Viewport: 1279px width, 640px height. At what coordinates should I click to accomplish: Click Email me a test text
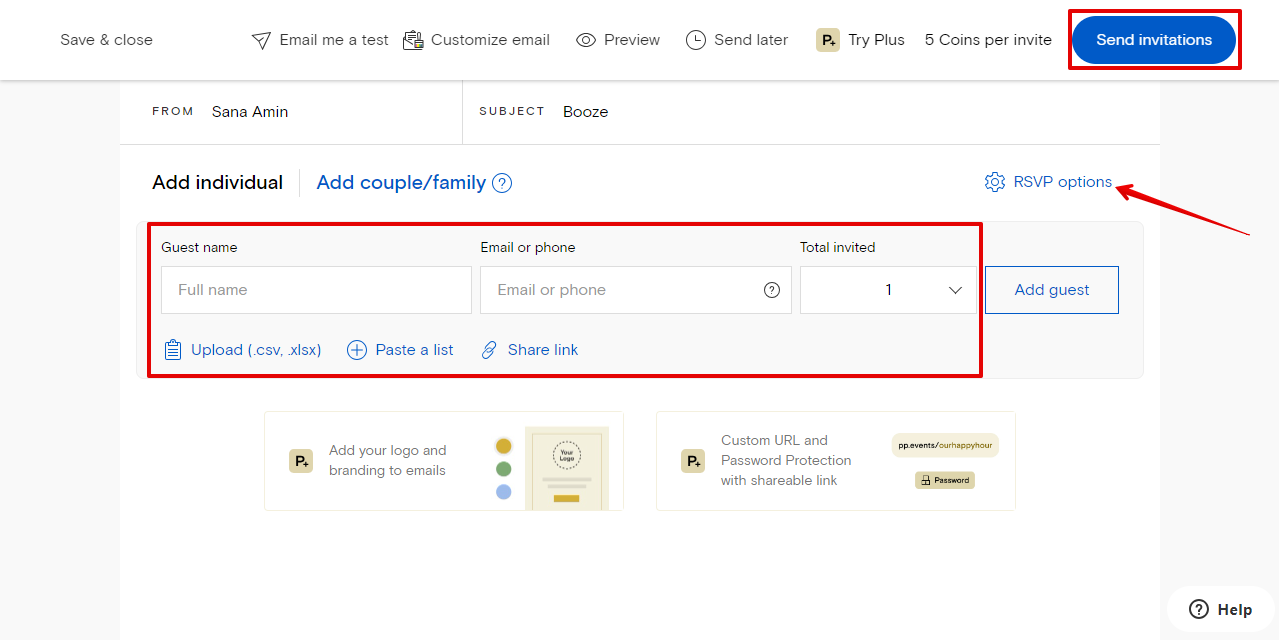point(334,40)
